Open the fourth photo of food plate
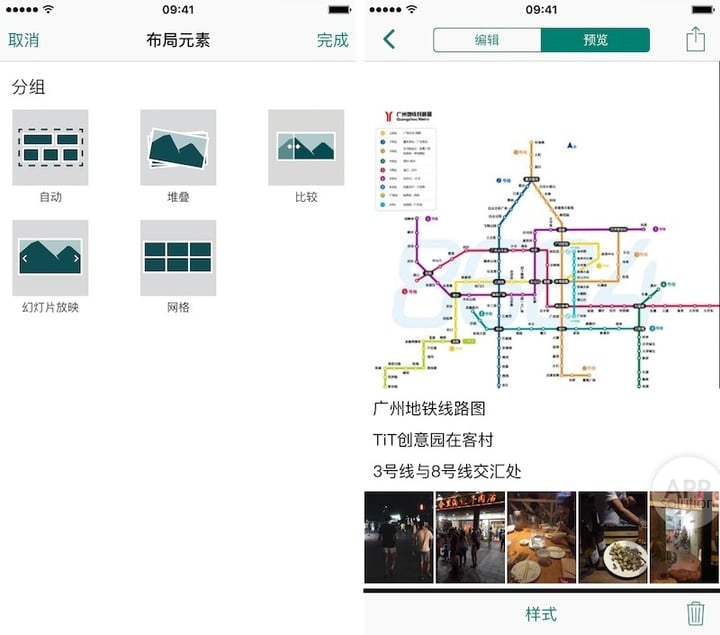The height and width of the screenshot is (635, 720). tap(612, 537)
